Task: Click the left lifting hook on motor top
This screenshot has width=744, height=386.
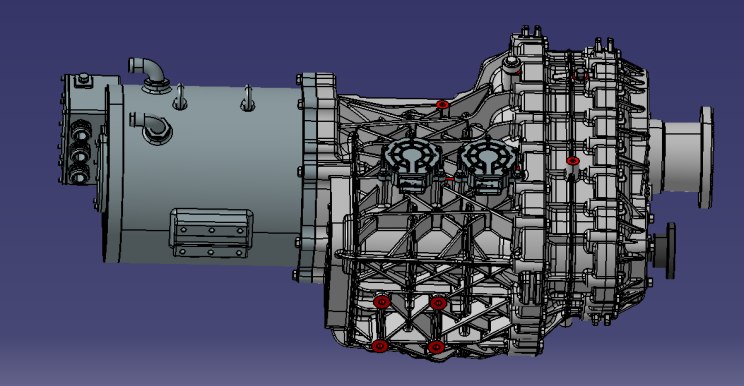Action: click(x=180, y=97)
